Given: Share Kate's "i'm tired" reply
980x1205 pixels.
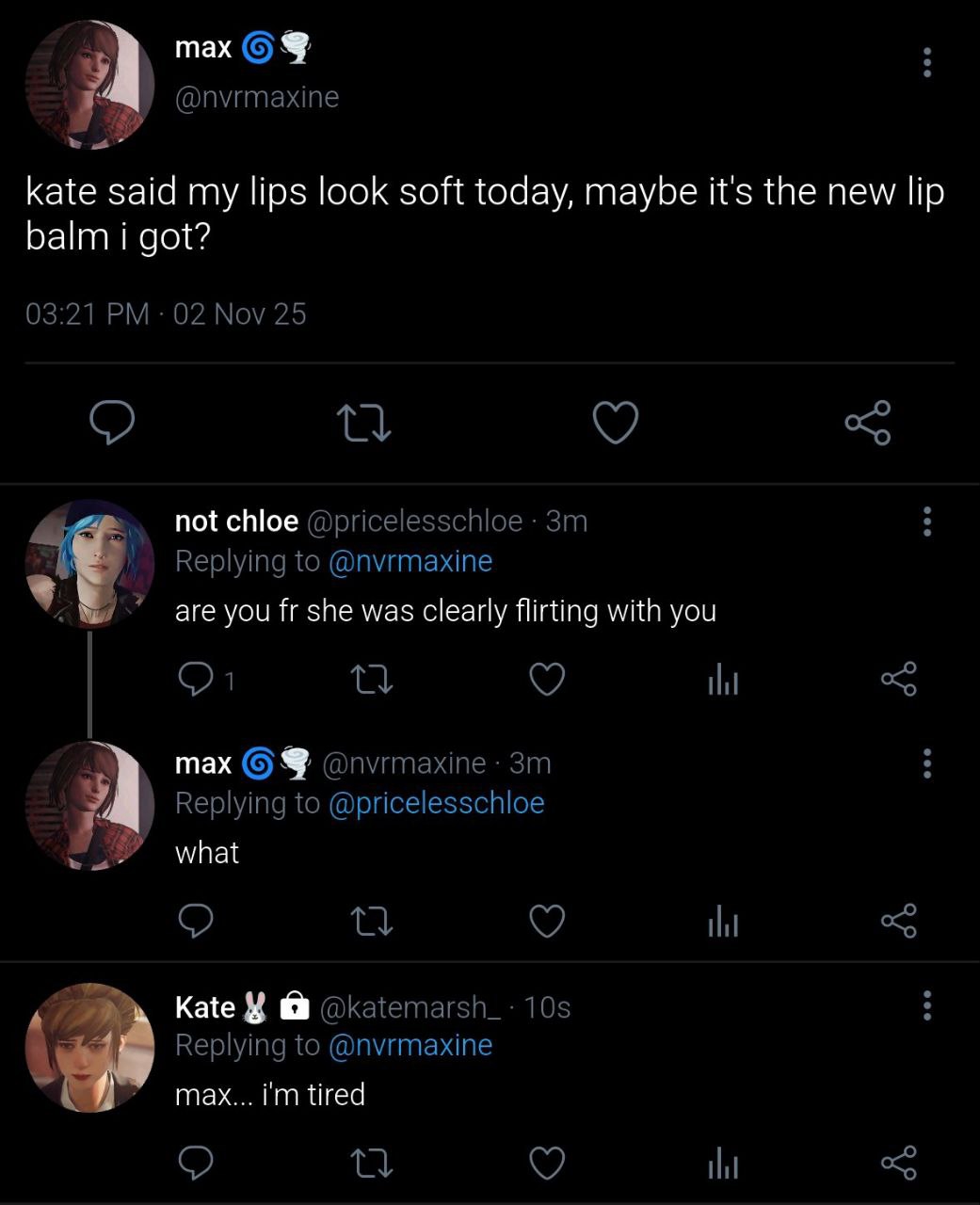Looking at the screenshot, I should click(x=898, y=1163).
